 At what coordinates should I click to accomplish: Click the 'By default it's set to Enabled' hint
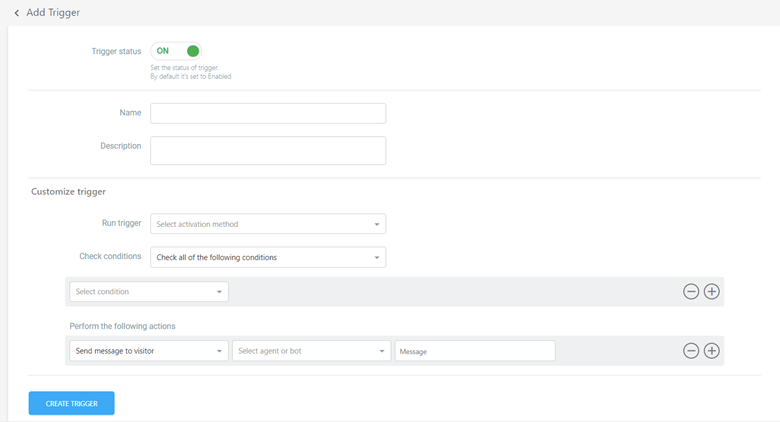tap(191, 77)
